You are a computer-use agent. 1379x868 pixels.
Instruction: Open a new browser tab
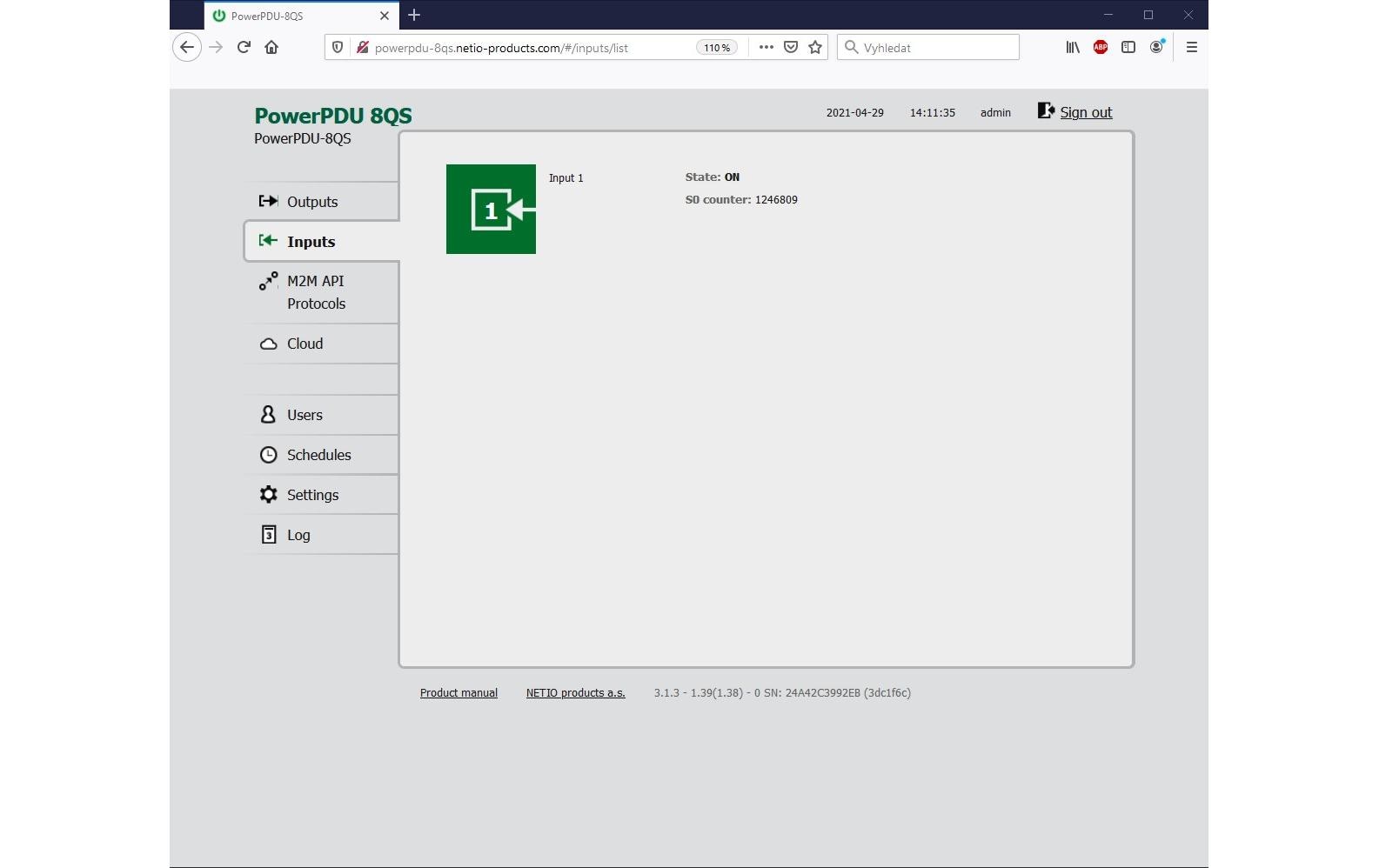click(414, 15)
